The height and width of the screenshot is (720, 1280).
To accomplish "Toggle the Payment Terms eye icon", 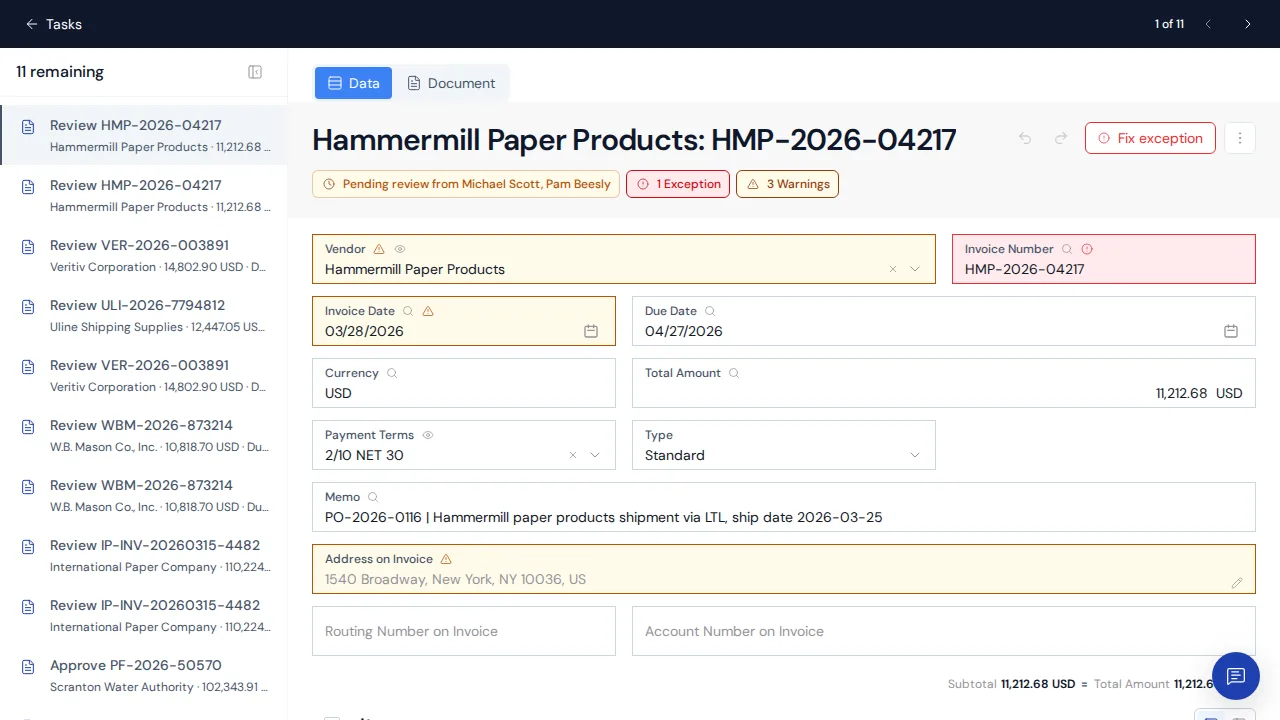I will coord(428,435).
